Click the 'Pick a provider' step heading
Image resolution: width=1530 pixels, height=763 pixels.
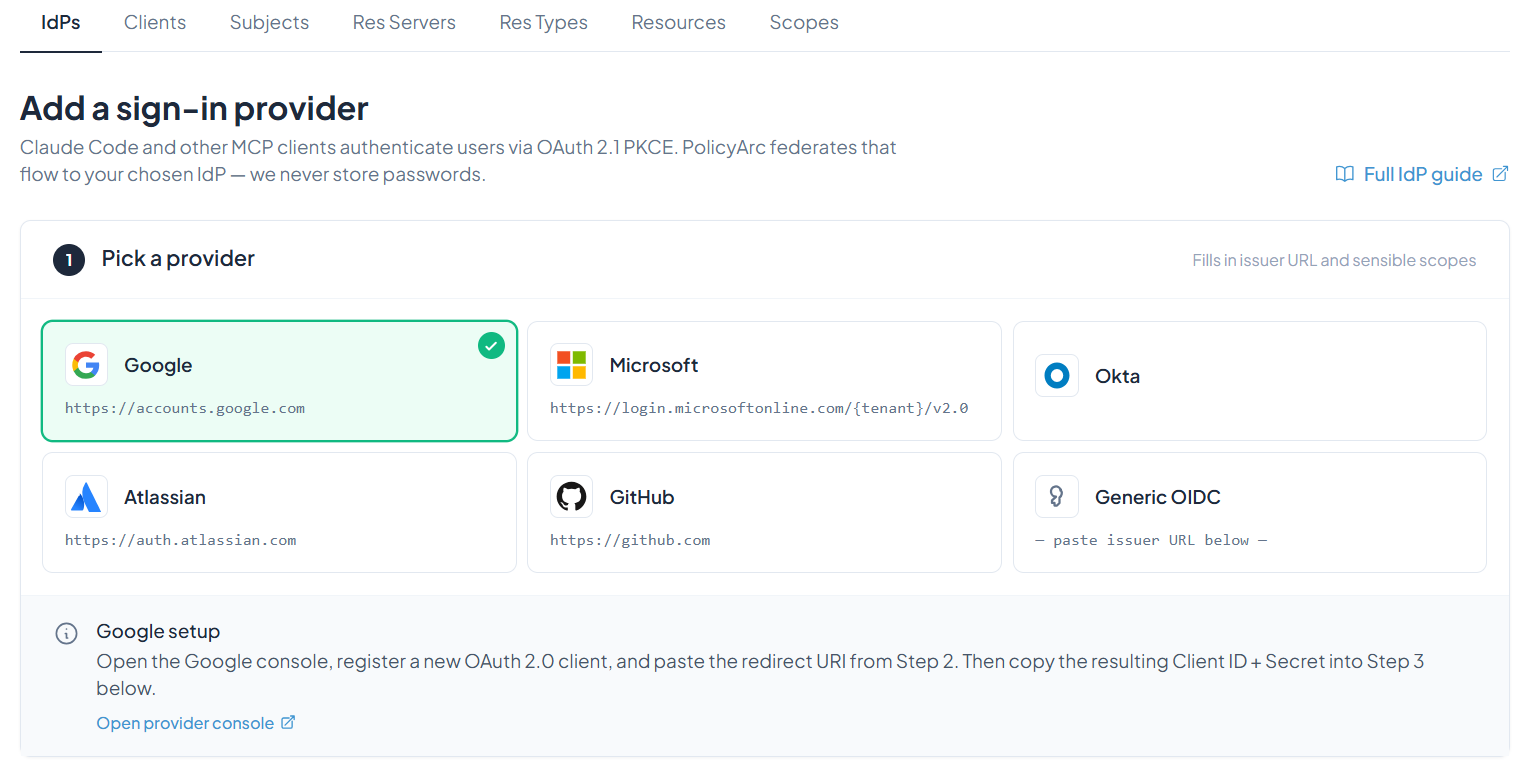(x=178, y=259)
